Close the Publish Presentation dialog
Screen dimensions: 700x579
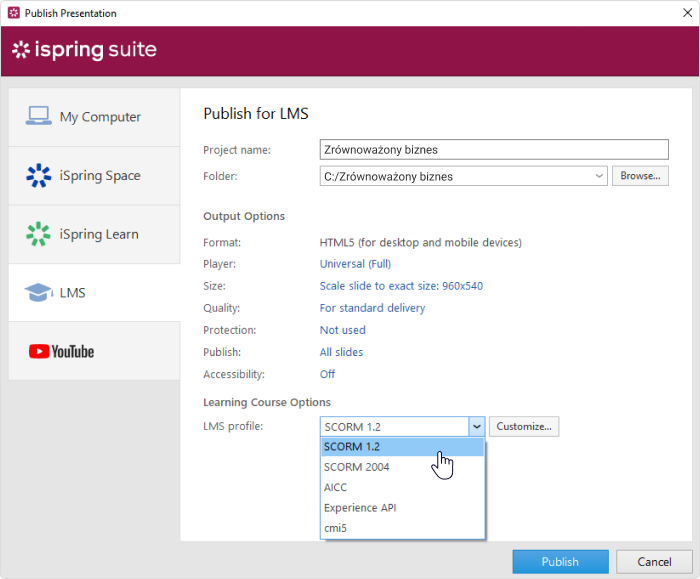point(688,12)
